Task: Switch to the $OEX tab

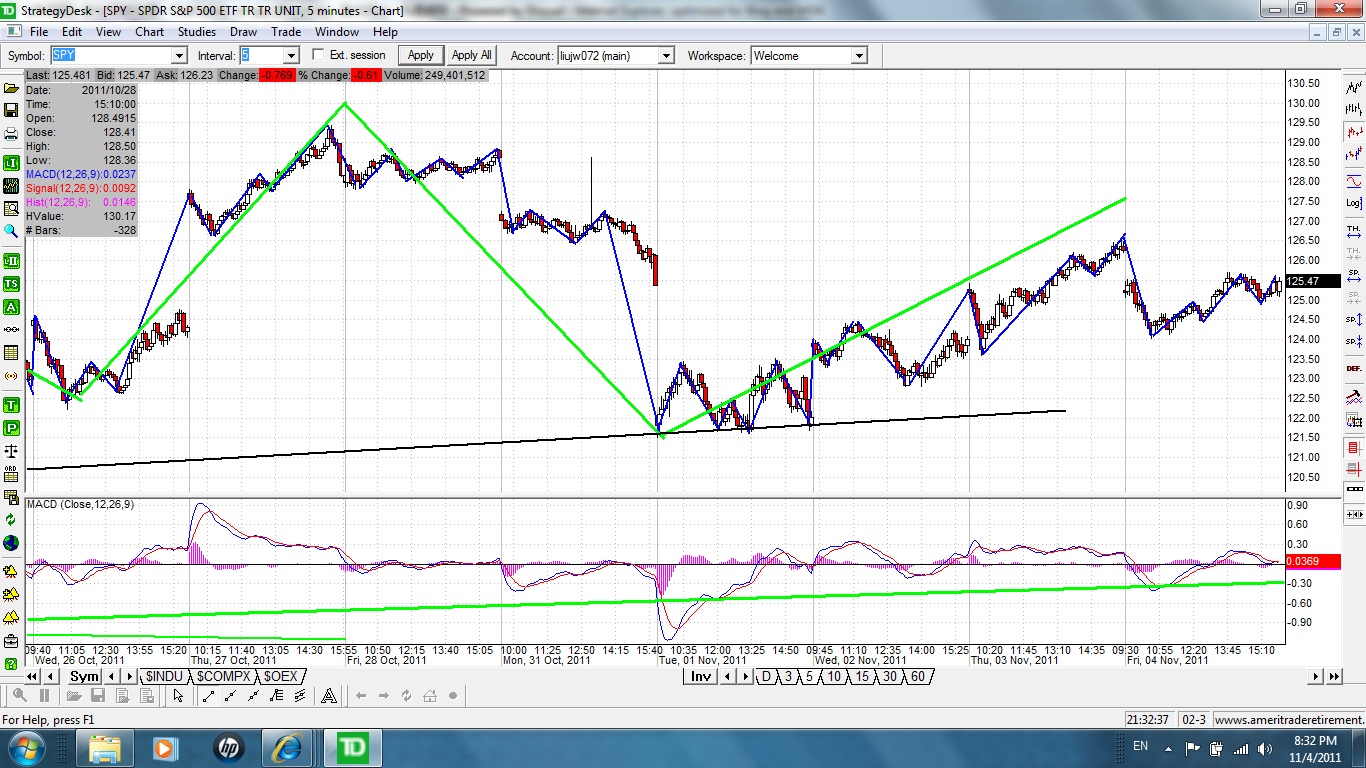Action: click(280, 677)
